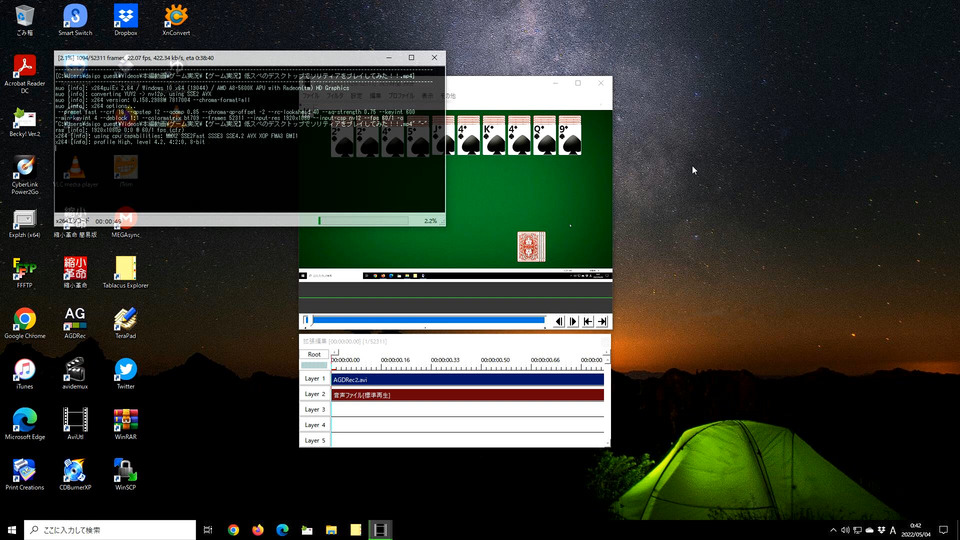Open the AGDRec desktop shortcut
This screenshot has width=960, height=540.
75,318
